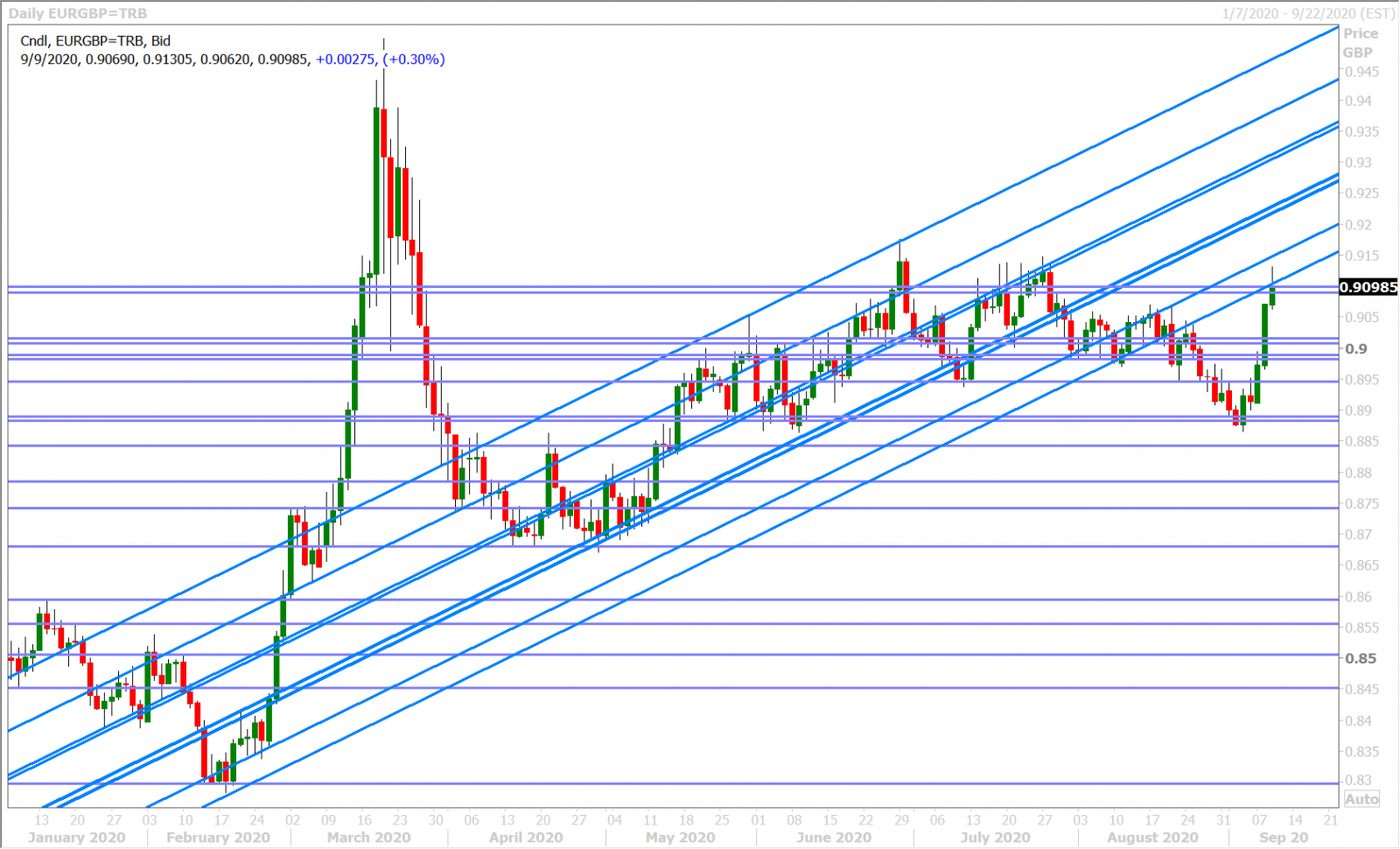Viewport: 1400px width, 849px height.
Task: Click the 0.885 price axis label
Action: [x=1362, y=441]
